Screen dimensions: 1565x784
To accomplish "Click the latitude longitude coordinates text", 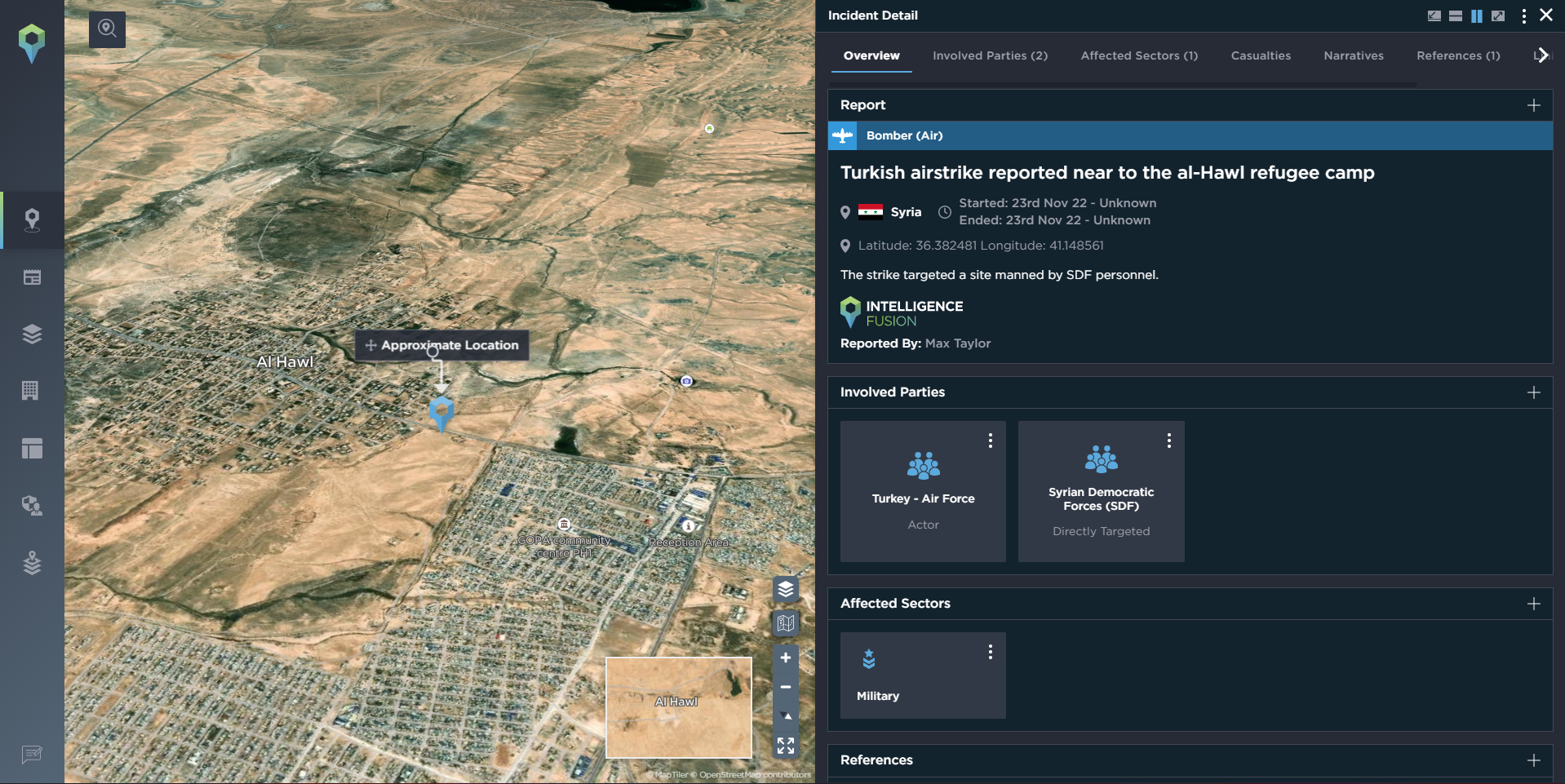I will pos(981,246).
